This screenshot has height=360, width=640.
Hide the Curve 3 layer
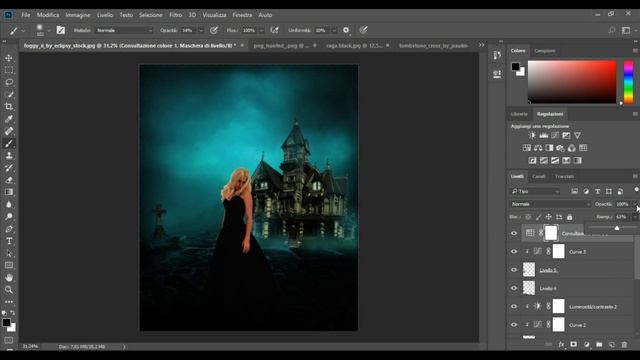click(514, 252)
